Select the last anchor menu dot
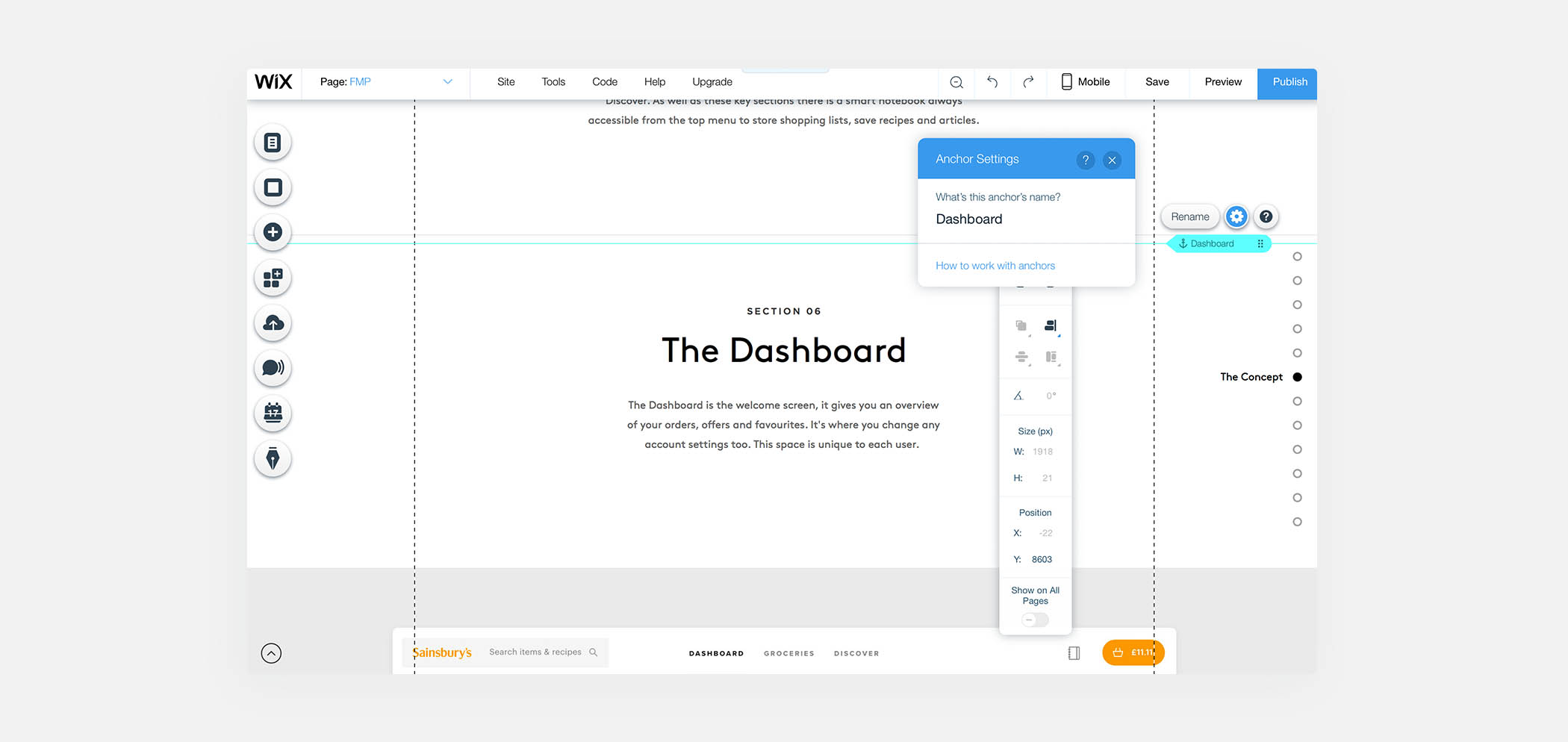1568x742 pixels. tap(1297, 522)
